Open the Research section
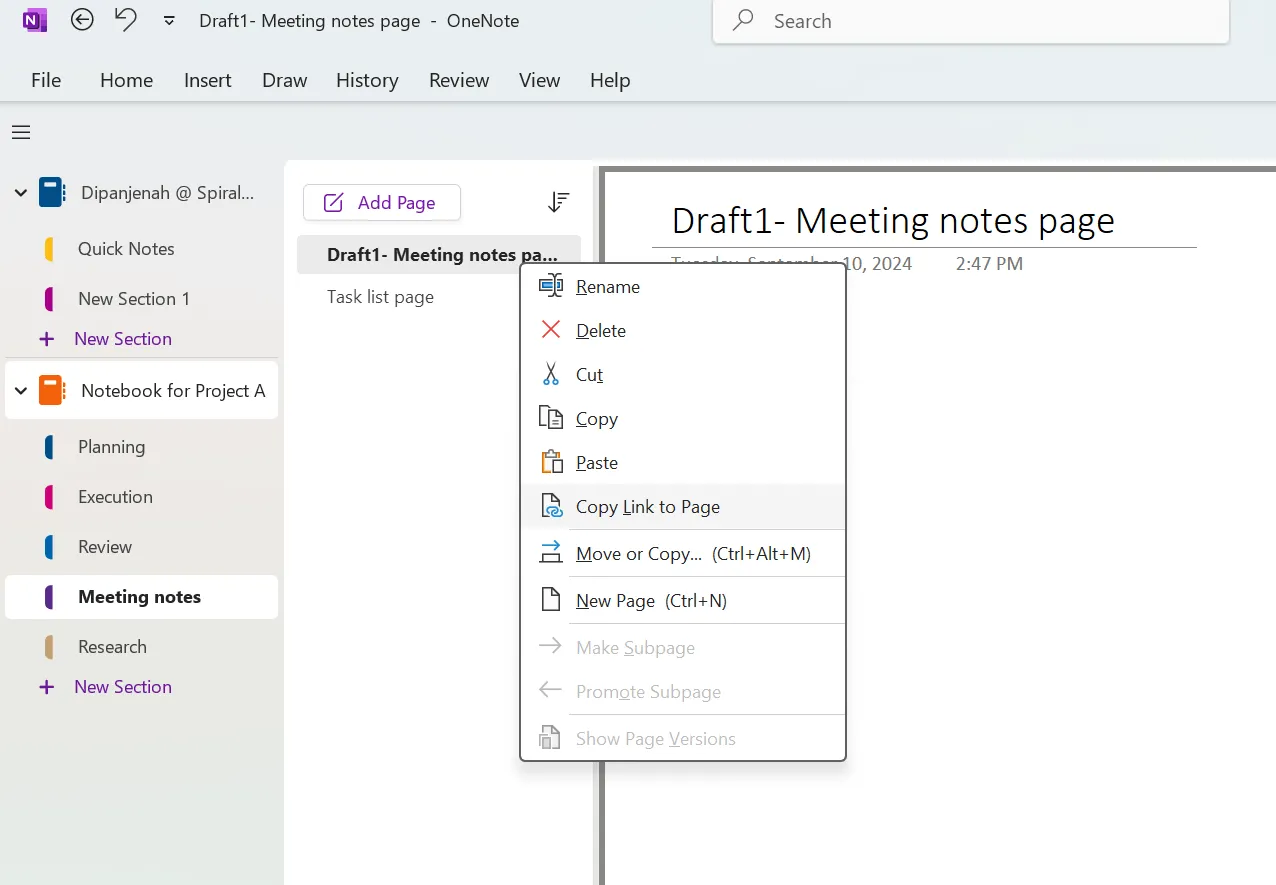1276x885 pixels. pos(112,647)
